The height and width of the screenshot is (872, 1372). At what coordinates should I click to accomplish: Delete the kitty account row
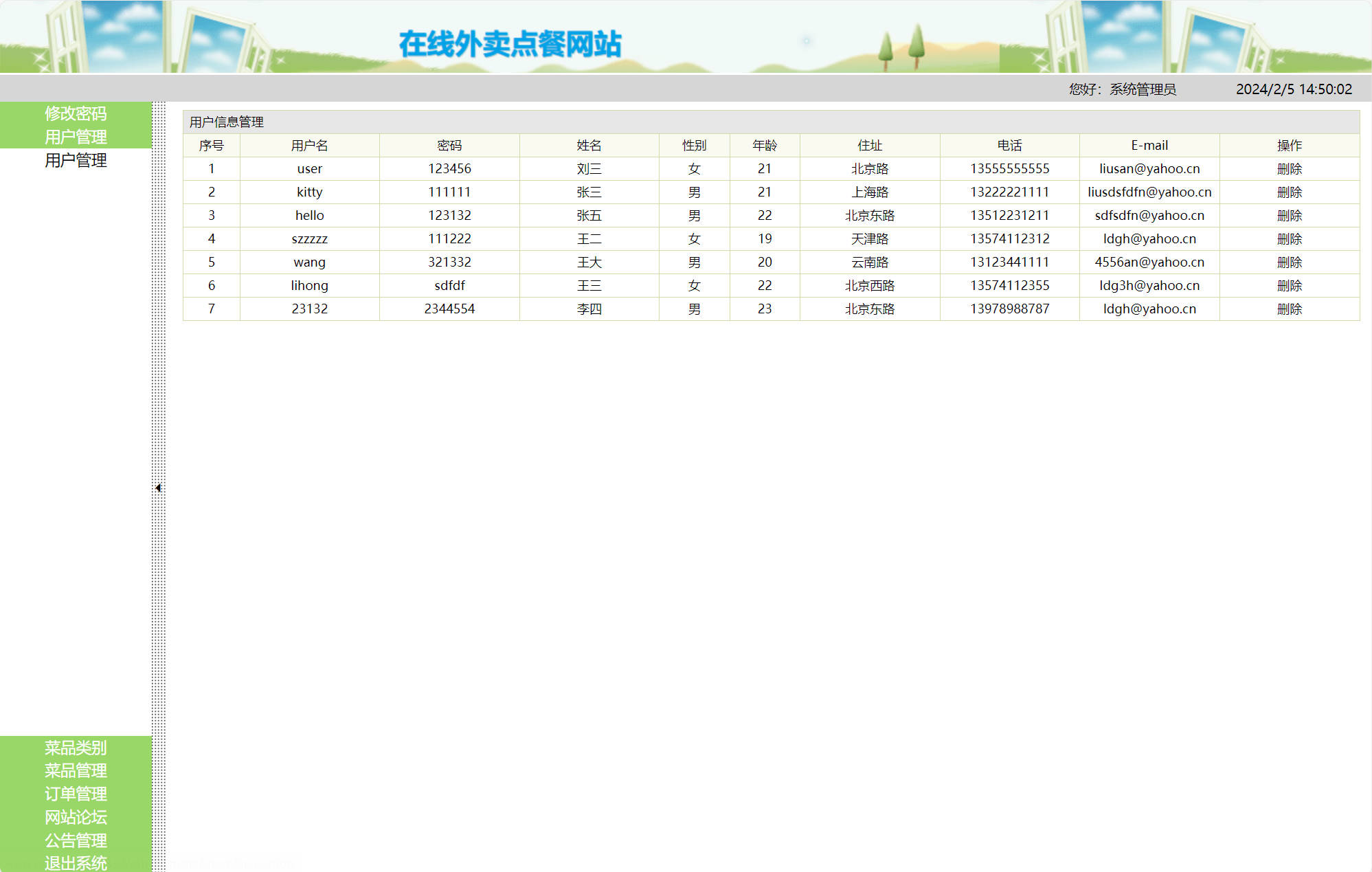[x=1290, y=192]
